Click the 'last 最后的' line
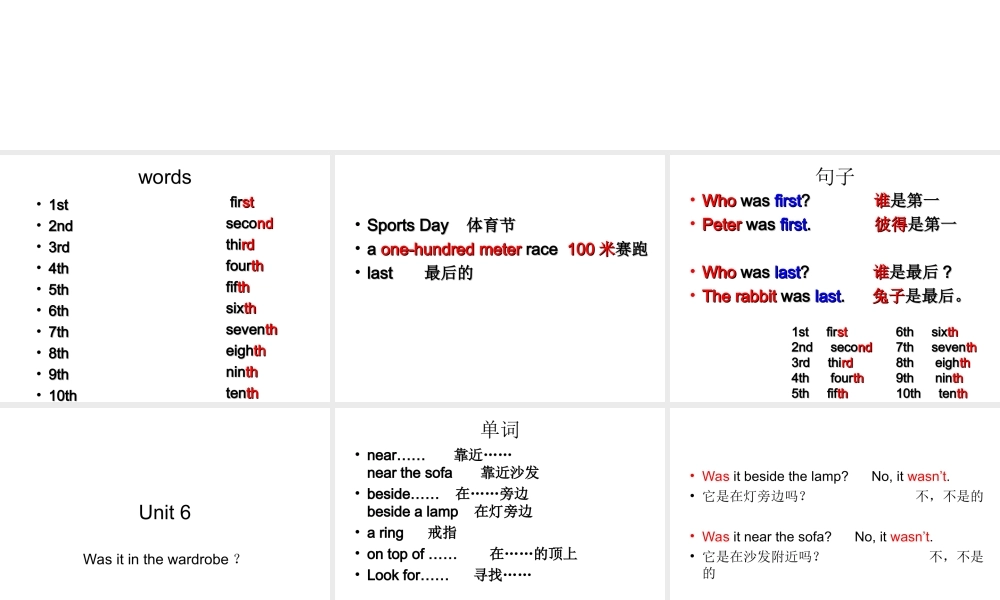 420,273
